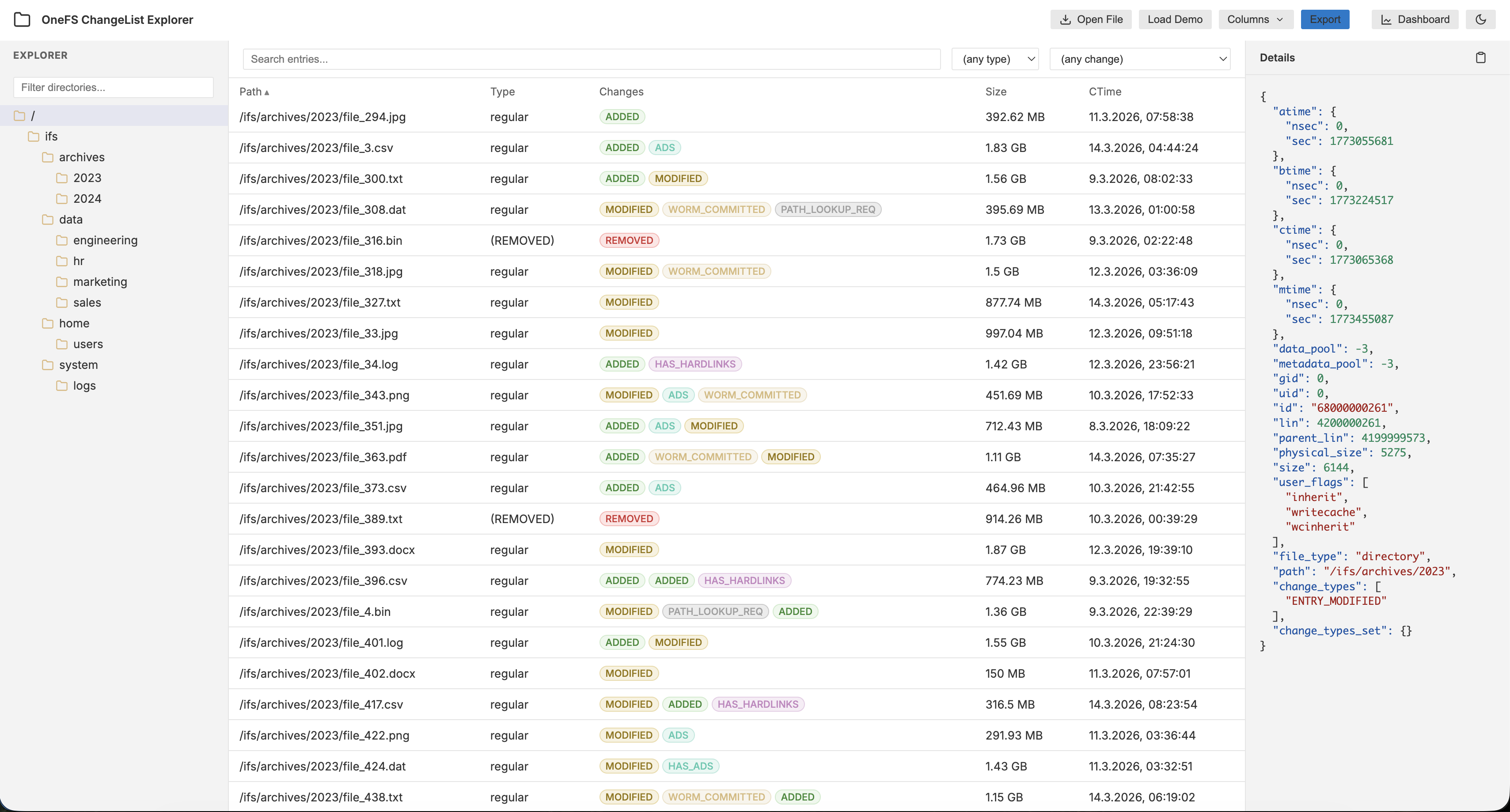1510x812 pixels.
Task: Focus the Filter directories input
Action: click(x=113, y=87)
